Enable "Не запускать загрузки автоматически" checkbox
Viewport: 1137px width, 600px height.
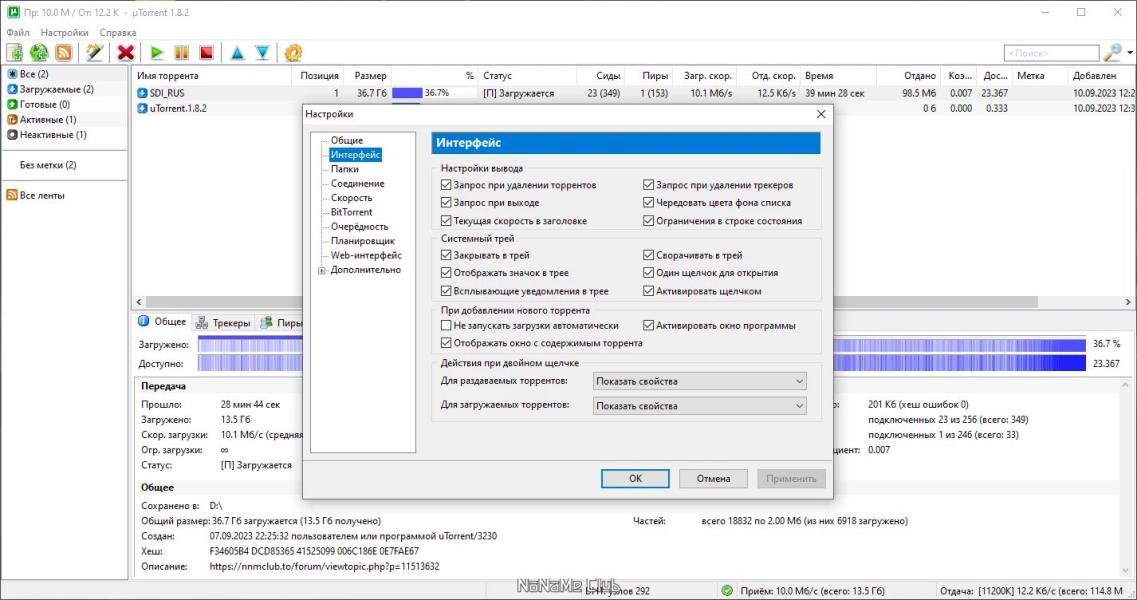click(447, 325)
